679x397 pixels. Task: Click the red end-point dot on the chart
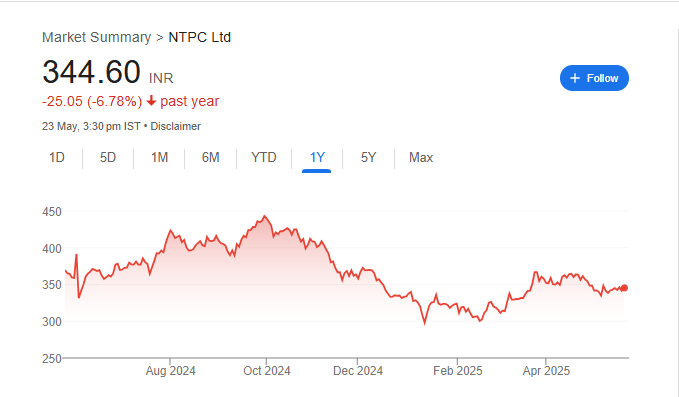(x=624, y=288)
